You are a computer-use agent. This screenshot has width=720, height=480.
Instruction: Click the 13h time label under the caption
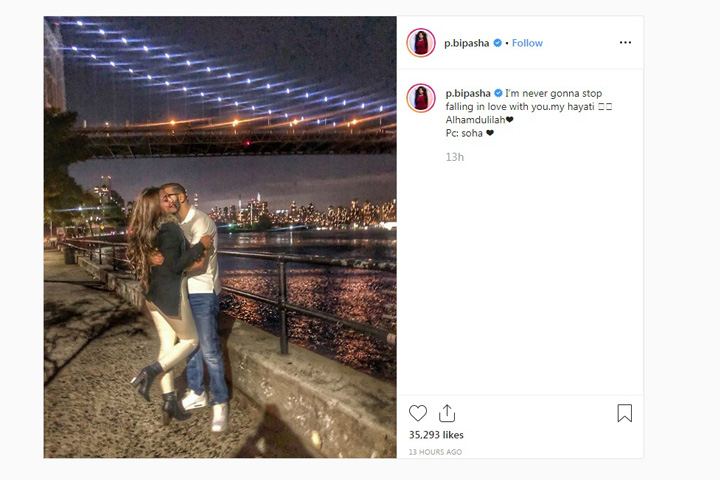click(x=455, y=157)
